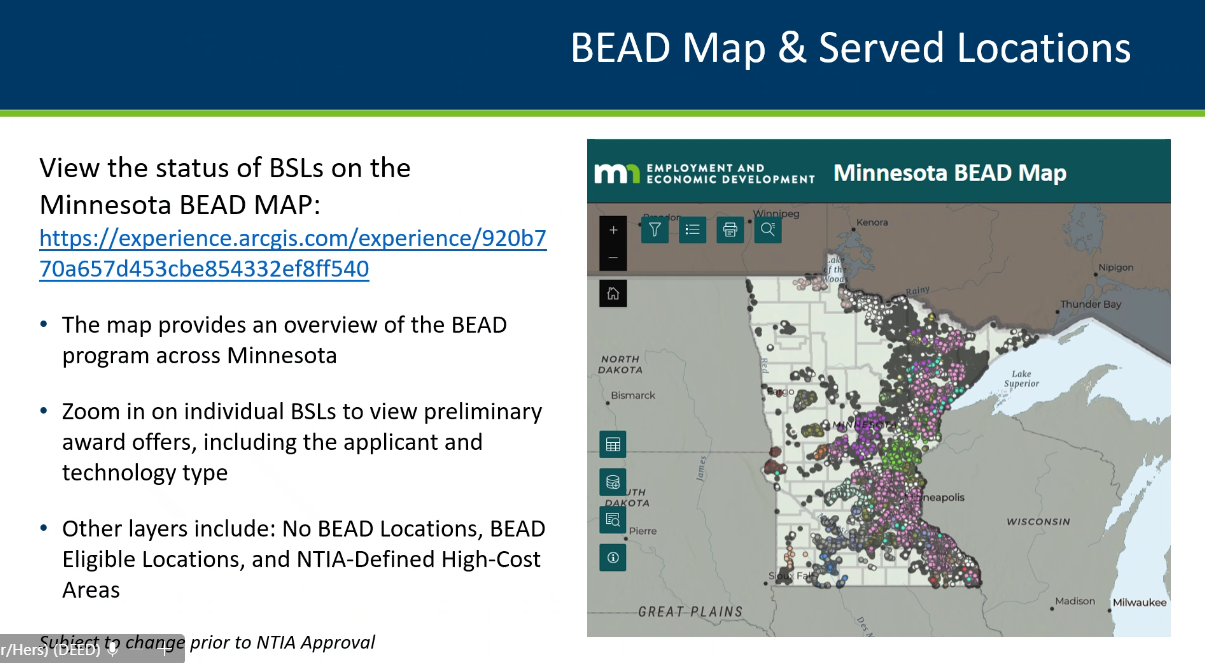The height and width of the screenshot is (663, 1205).
Task: Click the plus icon on speaker name tag
Action: coord(165,649)
